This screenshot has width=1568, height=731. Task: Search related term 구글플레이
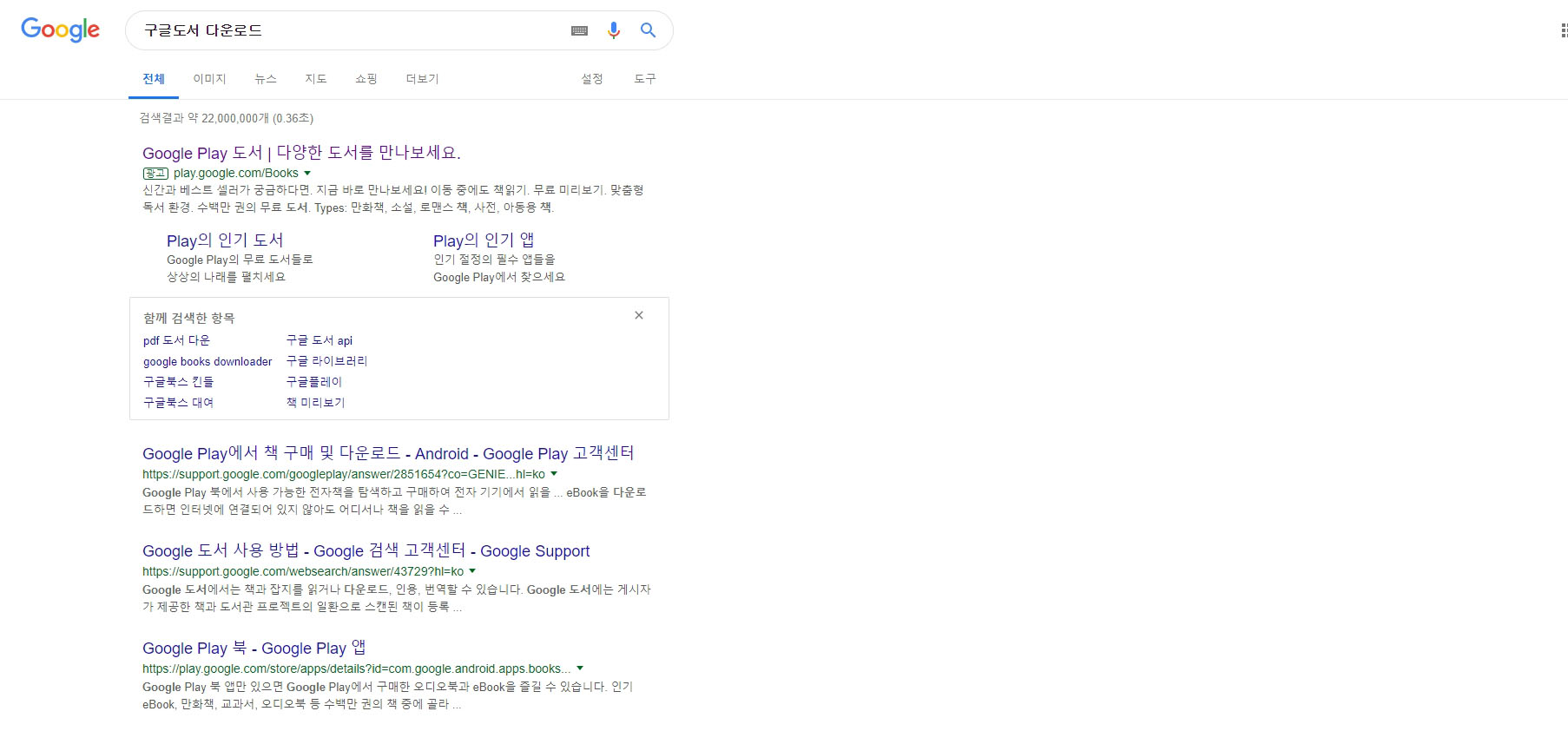pyautogui.click(x=314, y=382)
